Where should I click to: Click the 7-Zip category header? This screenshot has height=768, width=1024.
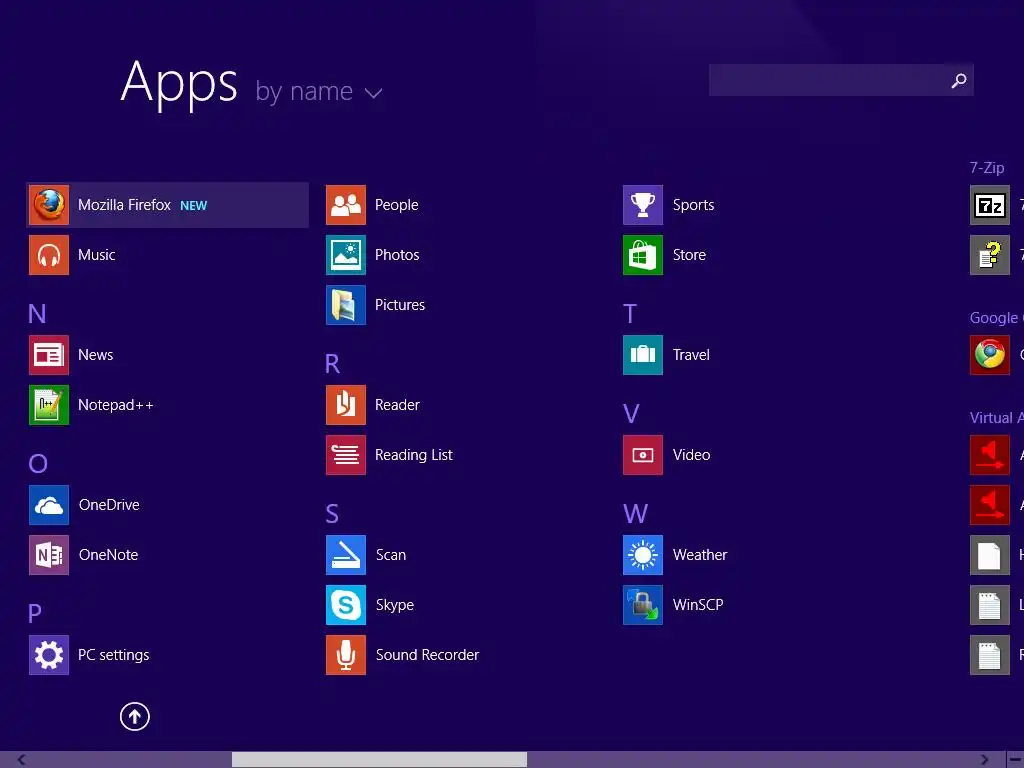click(987, 168)
